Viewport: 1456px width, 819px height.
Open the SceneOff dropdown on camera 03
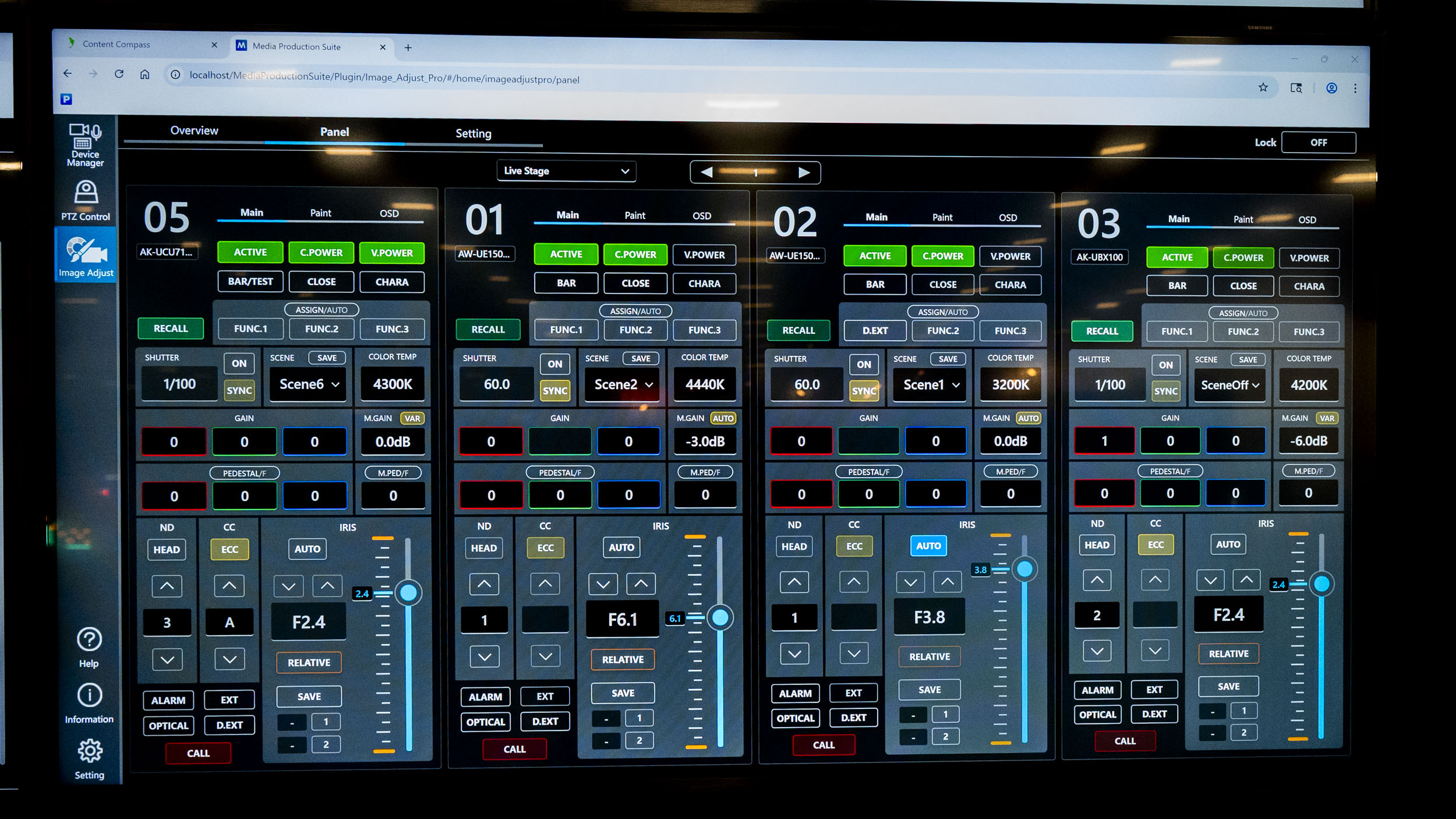pyautogui.click(x=1229, y=385)
